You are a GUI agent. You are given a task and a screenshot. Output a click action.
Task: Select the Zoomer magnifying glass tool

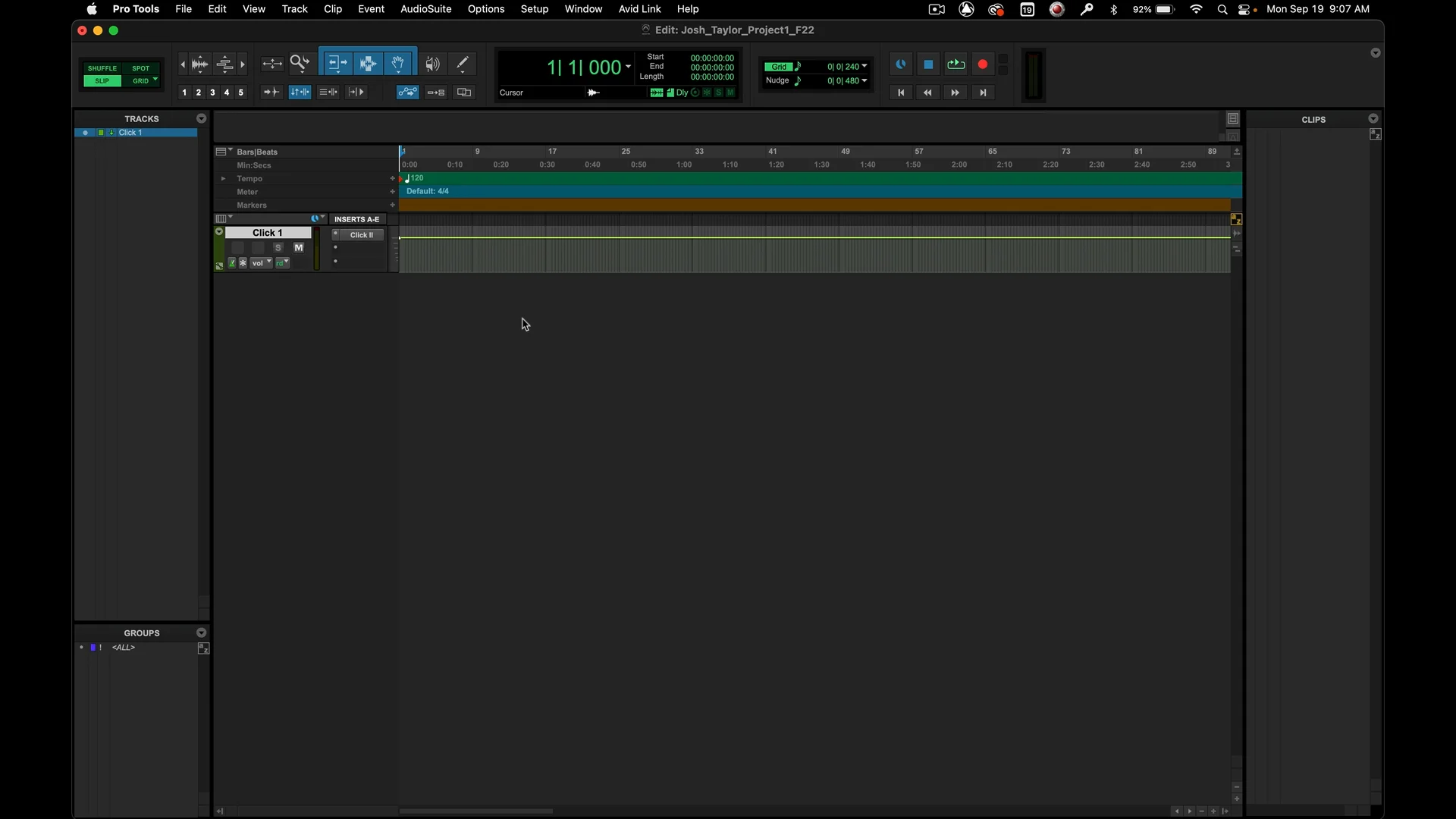pos(300,64)
